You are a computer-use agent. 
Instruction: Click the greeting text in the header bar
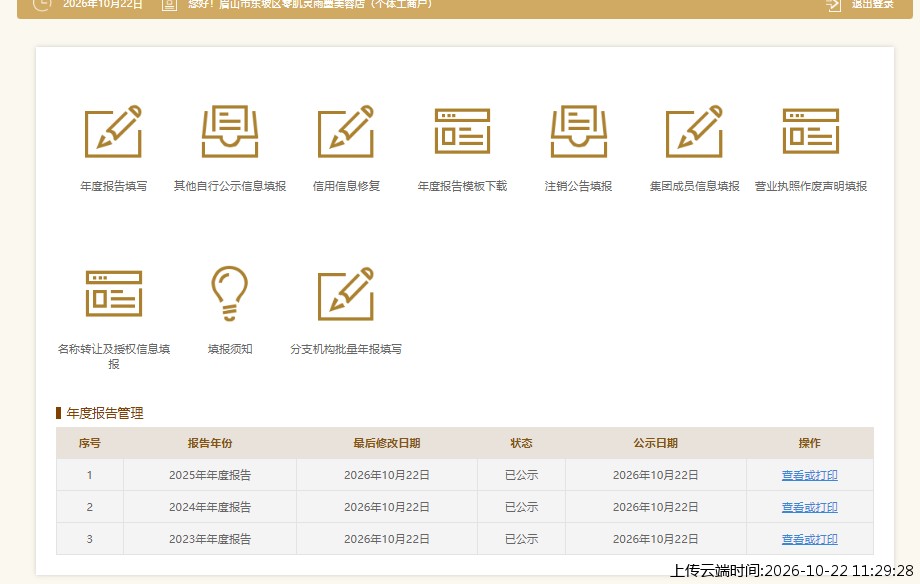(x=310, y=4)
